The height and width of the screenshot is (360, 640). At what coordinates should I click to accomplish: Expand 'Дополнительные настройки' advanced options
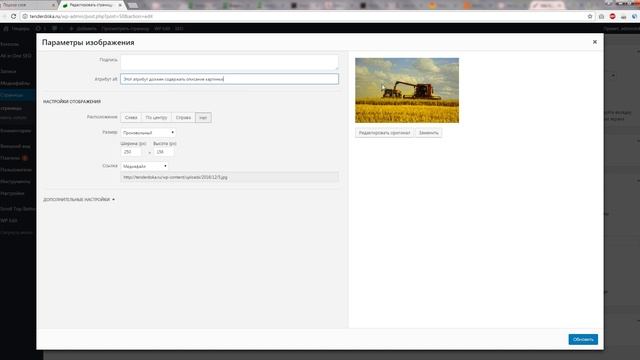[x=79, y=200]
